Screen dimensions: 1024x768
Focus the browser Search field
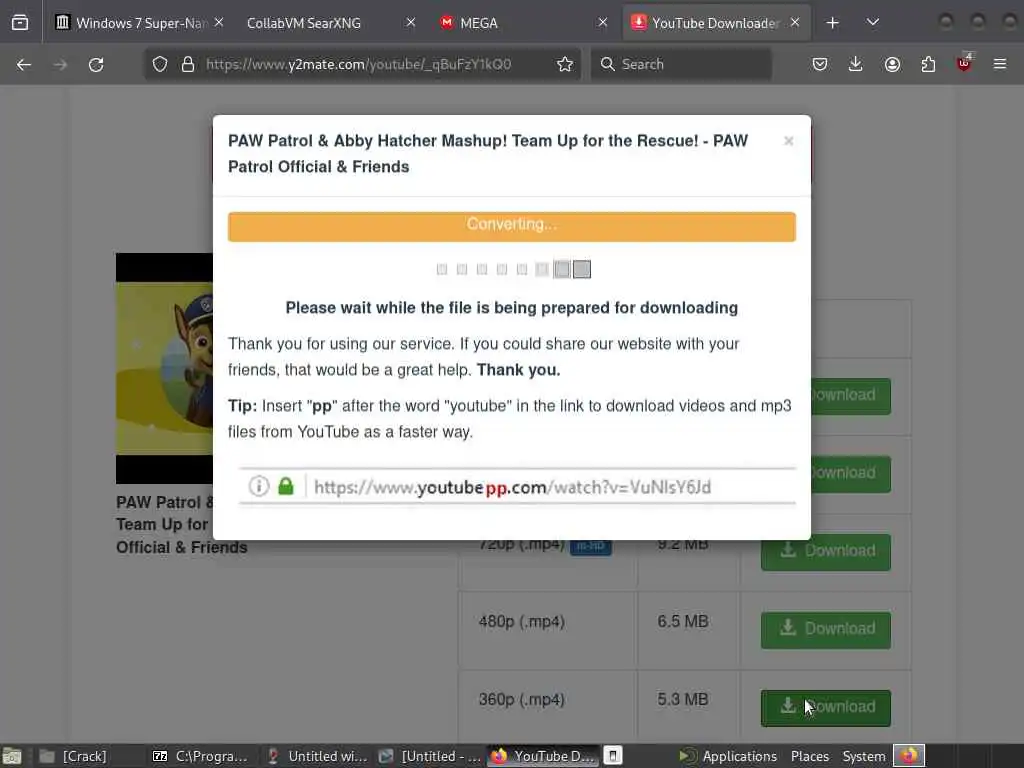[x=681, y=64]
